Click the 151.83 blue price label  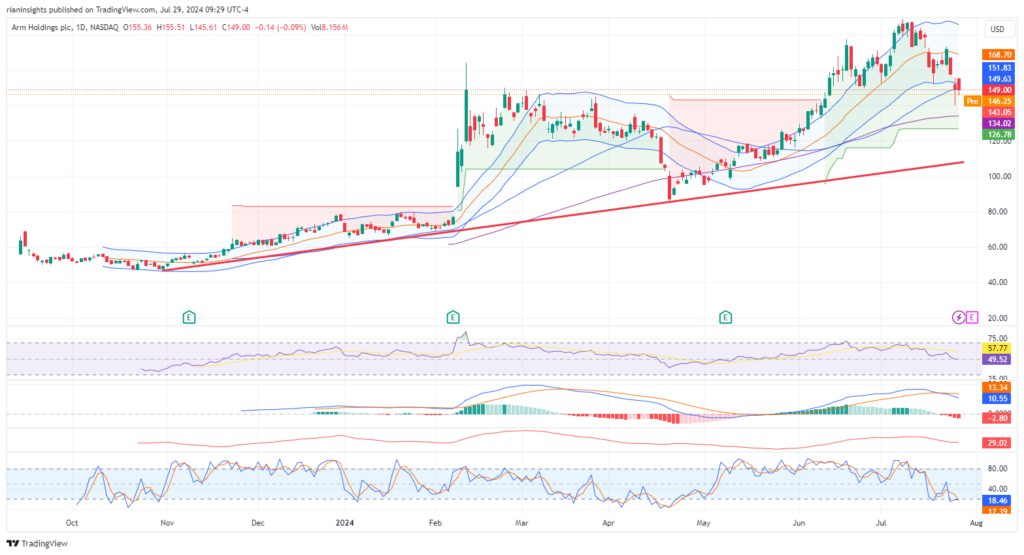tap(999, 68)
